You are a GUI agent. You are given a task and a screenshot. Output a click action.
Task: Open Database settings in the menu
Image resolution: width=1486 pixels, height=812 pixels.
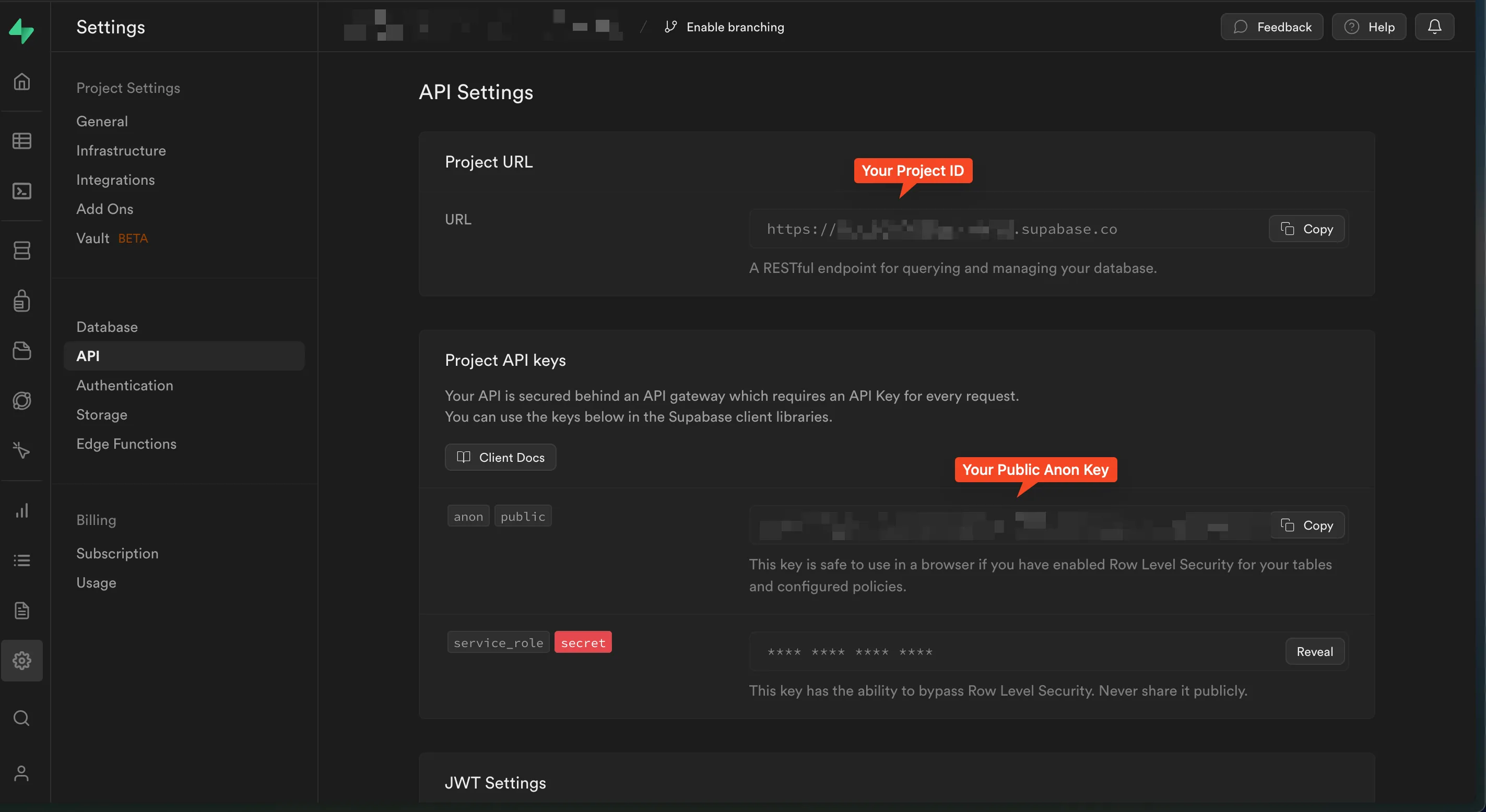tap(107, 327)
